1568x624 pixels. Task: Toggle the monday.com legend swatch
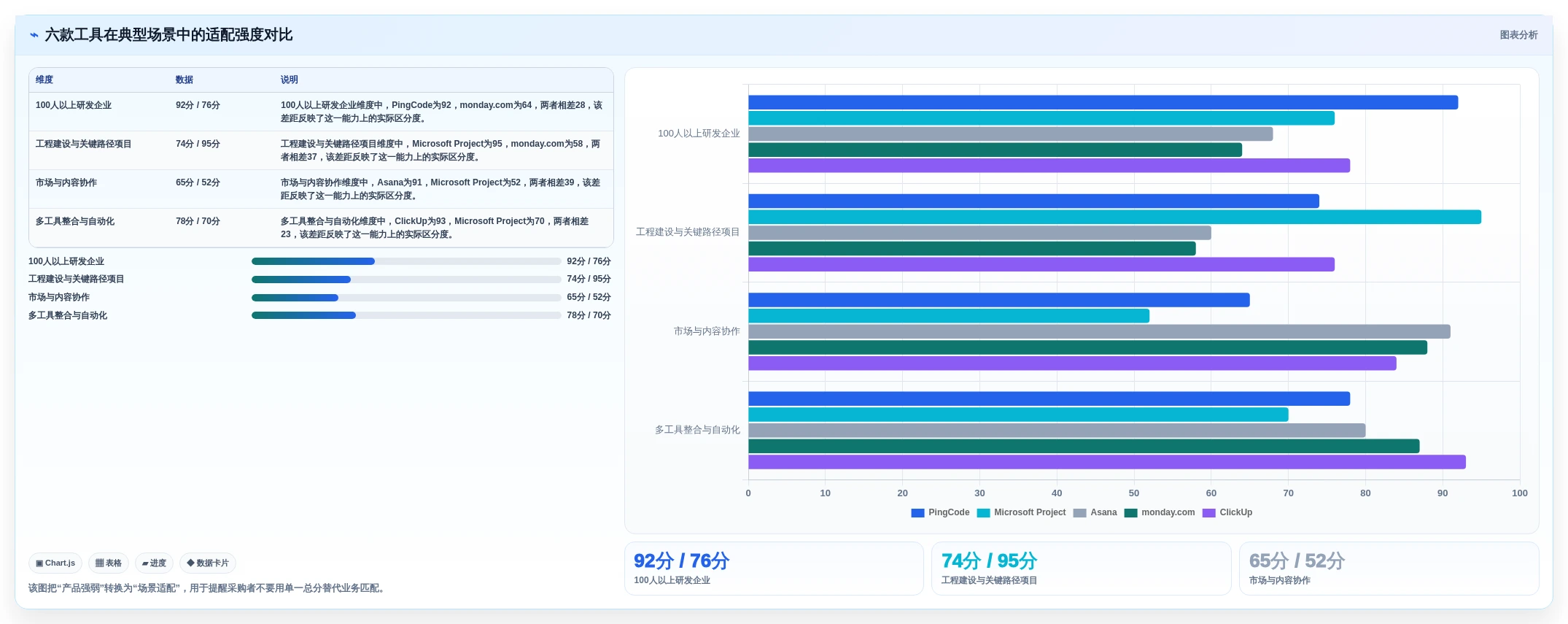pos(1131,513)
